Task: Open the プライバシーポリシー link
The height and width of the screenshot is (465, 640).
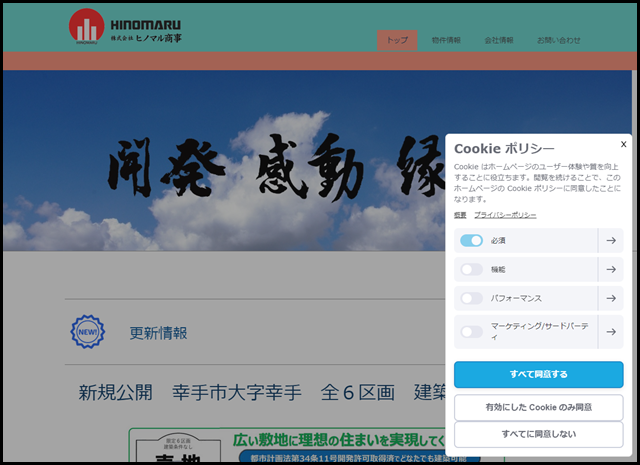Action: point(505,215)
